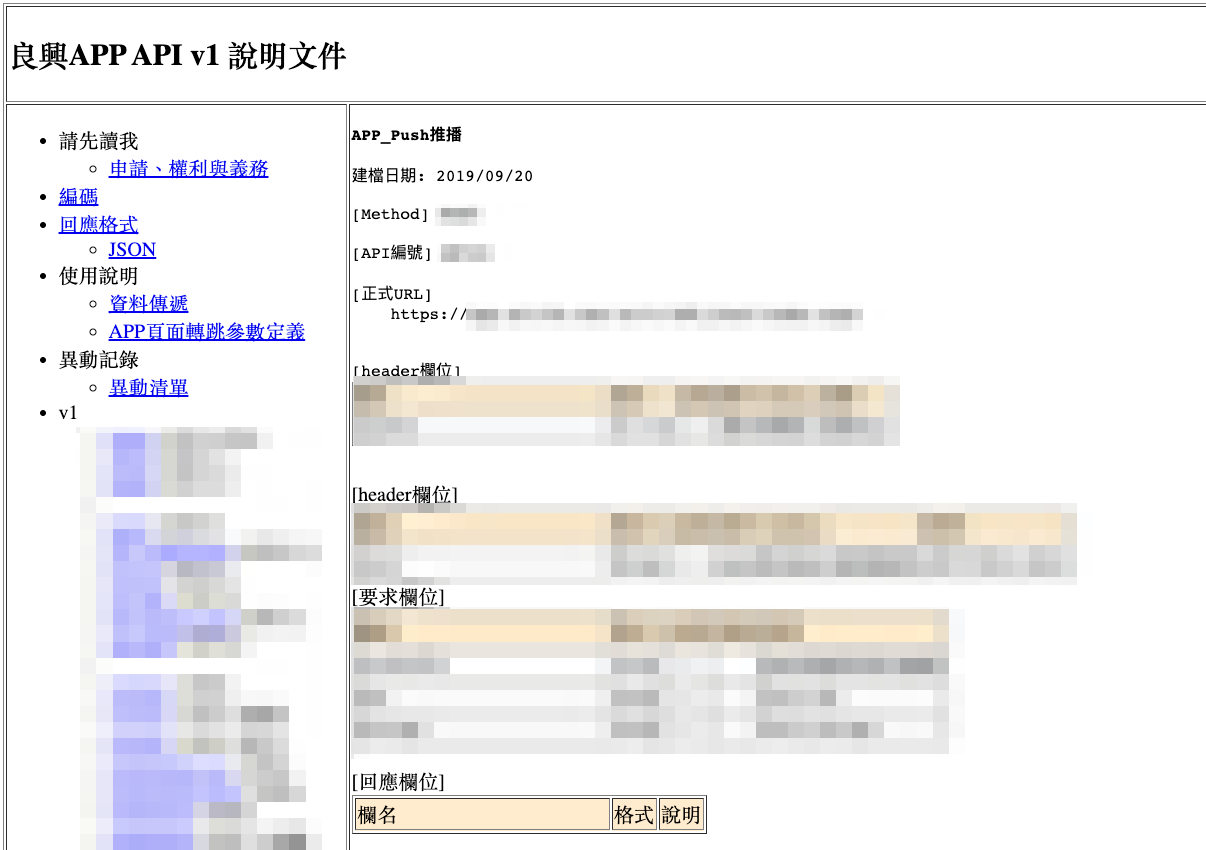Click the APP_Push推播 title
Image resolution: width=1206 pixels, height=850 pixels.
pos(406,136)
